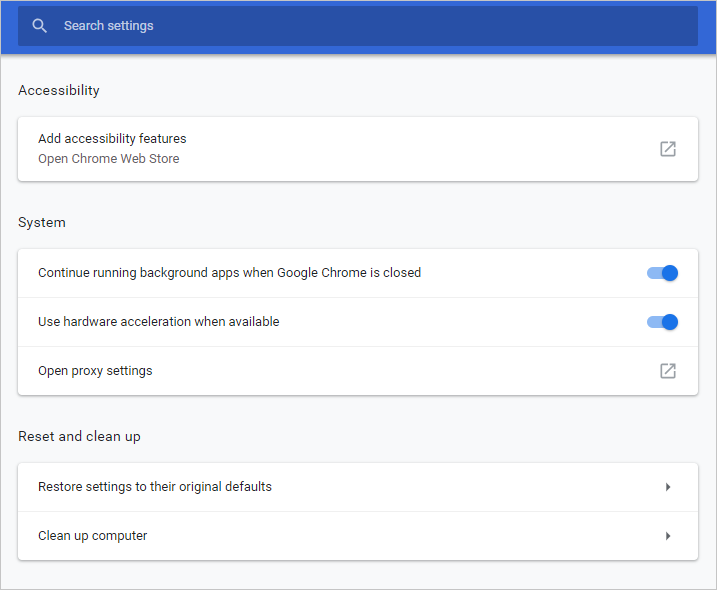
Task: Click the Open Chrome Web Store subtext
Action: pos(108,159)
